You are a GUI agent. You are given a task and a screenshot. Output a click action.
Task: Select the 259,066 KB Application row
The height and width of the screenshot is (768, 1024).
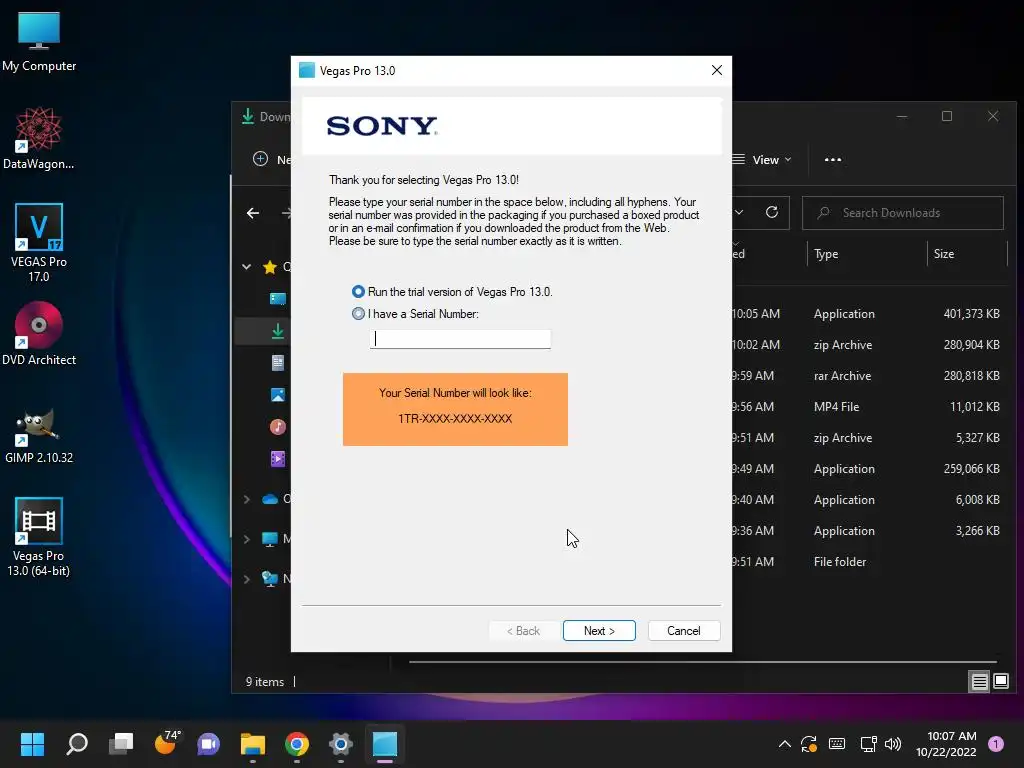pos(871,469)
